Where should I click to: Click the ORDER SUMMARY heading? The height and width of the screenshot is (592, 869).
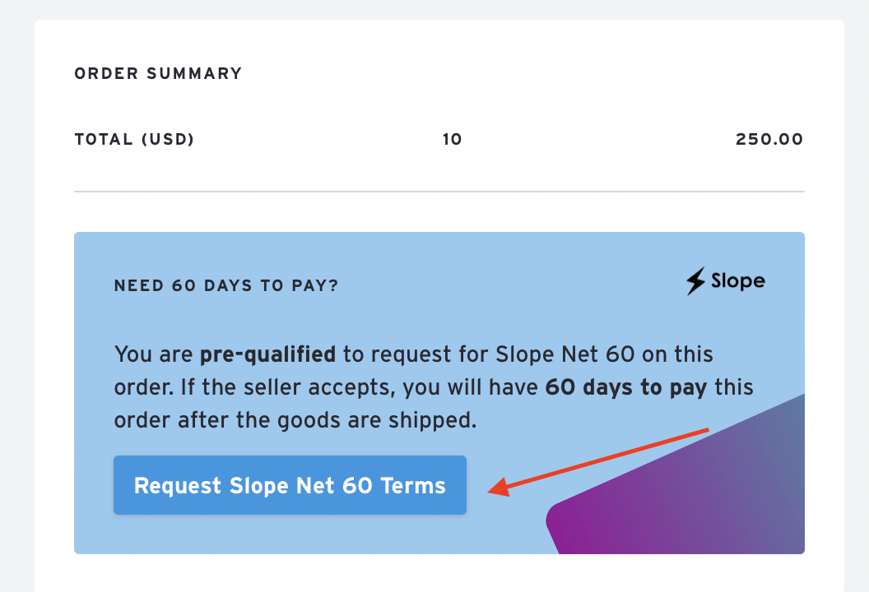(157, 73)
